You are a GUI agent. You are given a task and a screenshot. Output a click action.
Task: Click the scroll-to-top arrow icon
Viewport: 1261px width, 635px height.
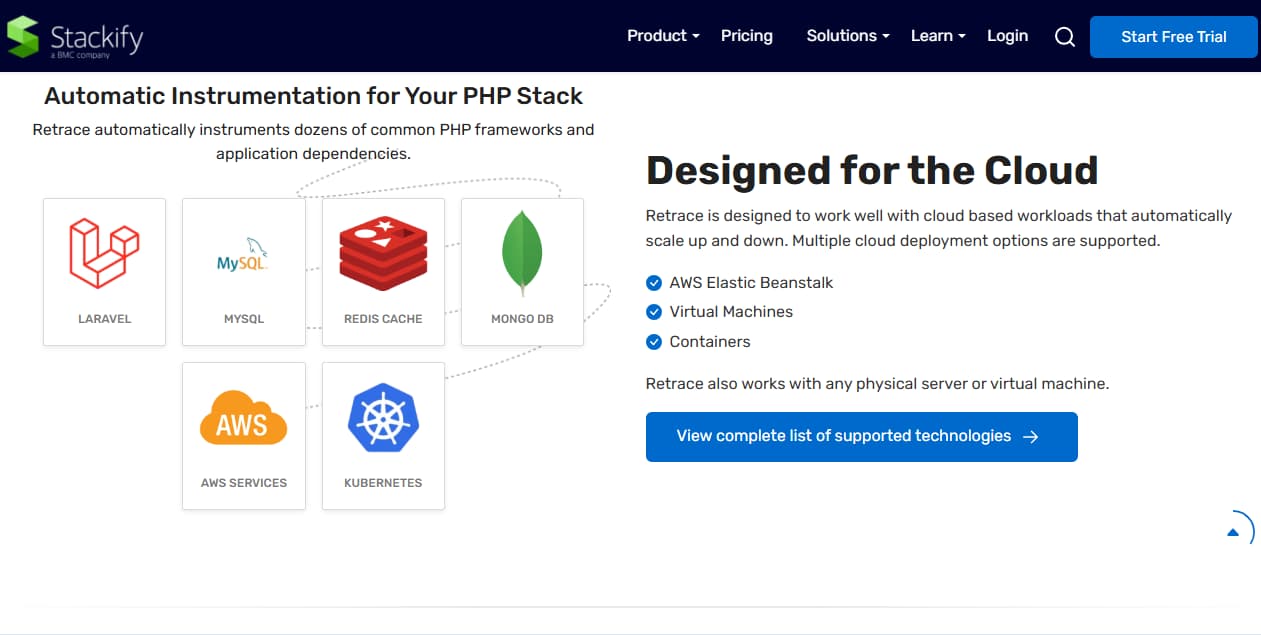pos(1234,532)
